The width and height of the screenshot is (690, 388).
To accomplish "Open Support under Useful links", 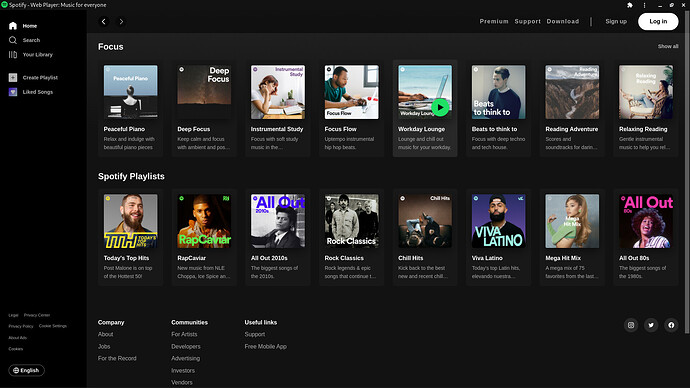I will [x=255, y=334].
